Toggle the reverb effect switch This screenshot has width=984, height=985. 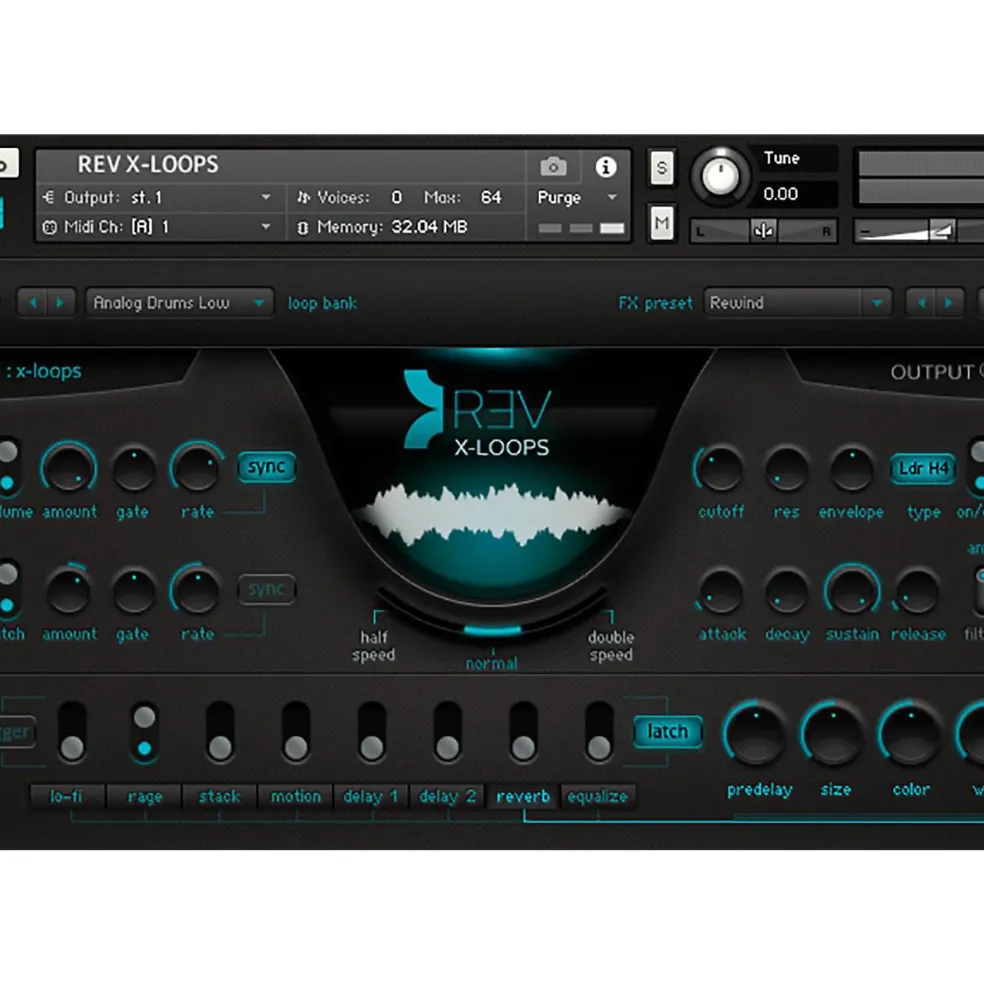click(x=523, y=732)
